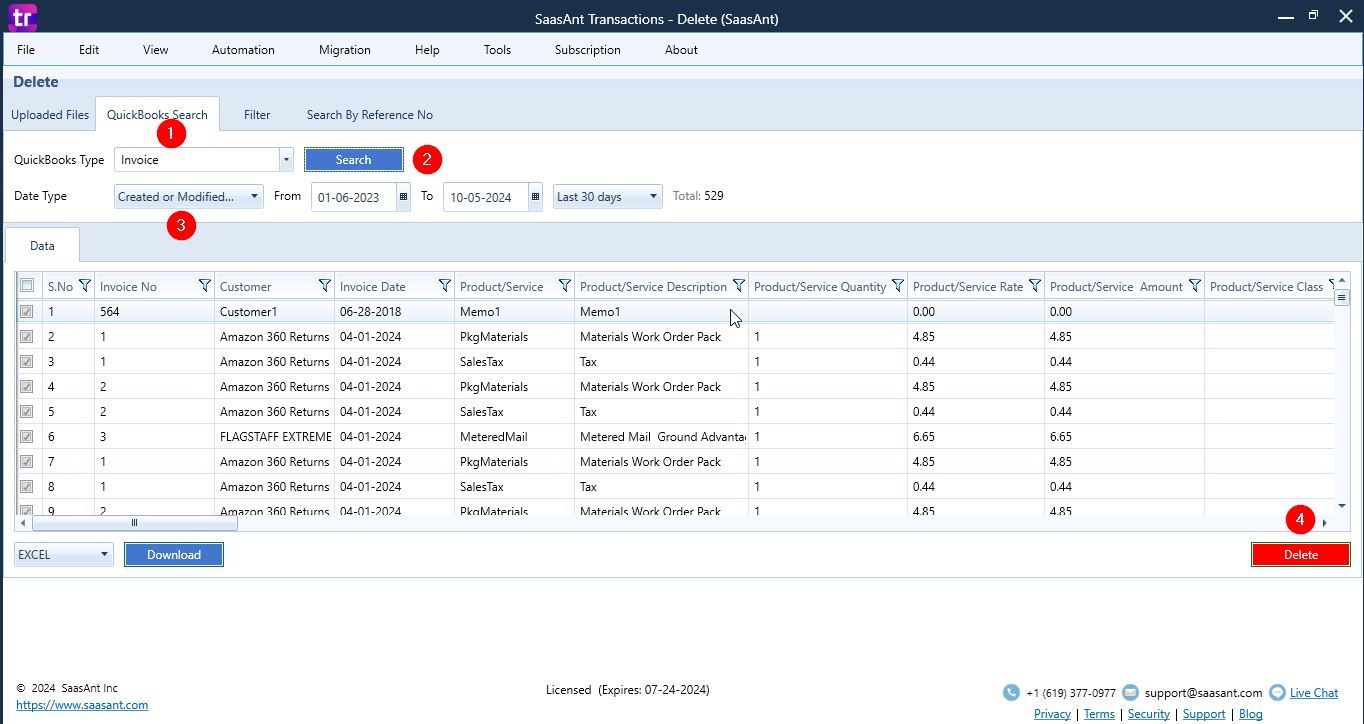Open the Product/Service Quantity filter icon
The height and width of the screenshot is (724, 1364).
[898, 286]
